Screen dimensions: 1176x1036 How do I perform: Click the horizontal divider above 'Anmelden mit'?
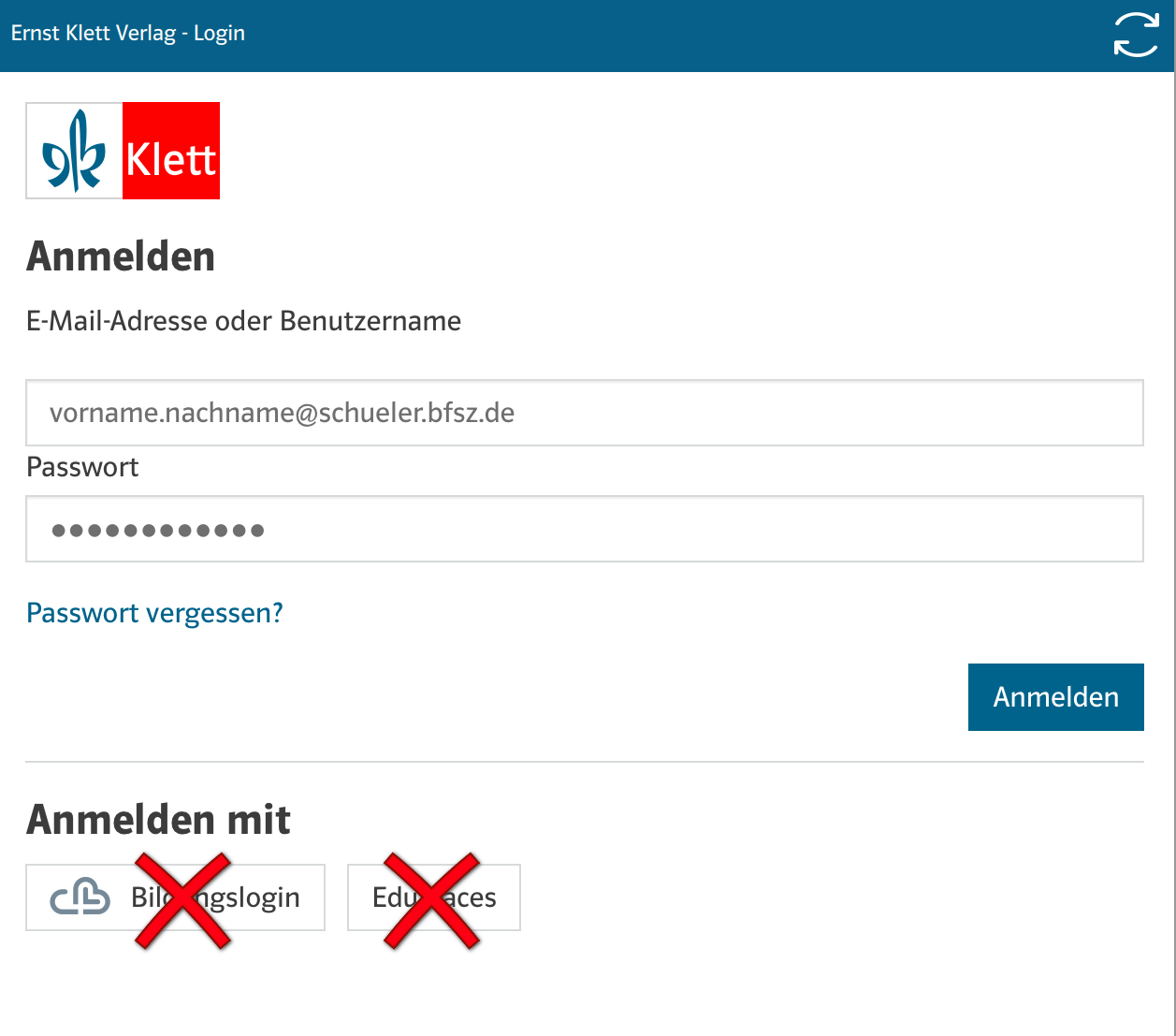tap(584, 762)
